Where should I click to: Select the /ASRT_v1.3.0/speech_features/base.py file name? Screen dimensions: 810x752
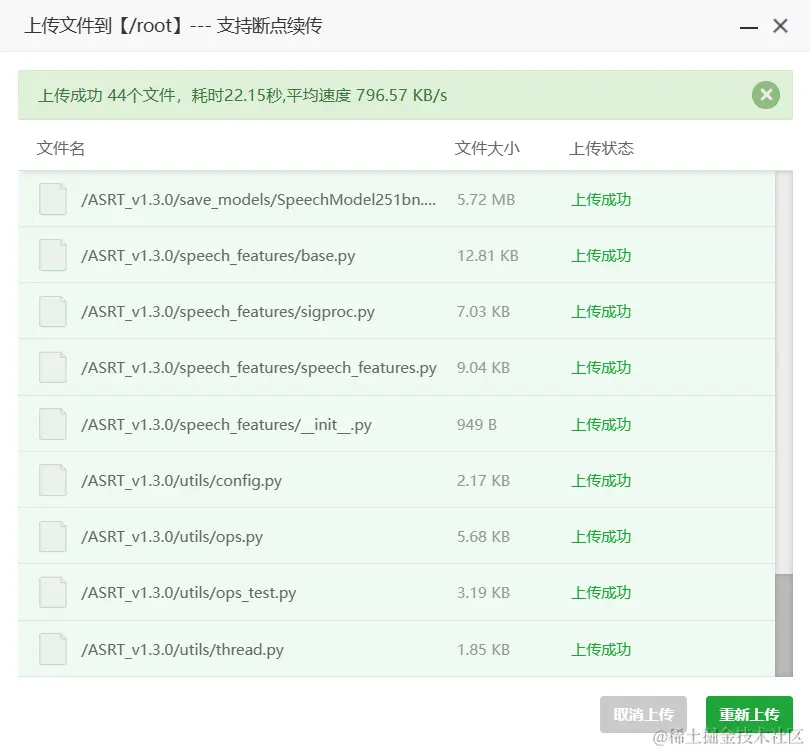(218, 256)
